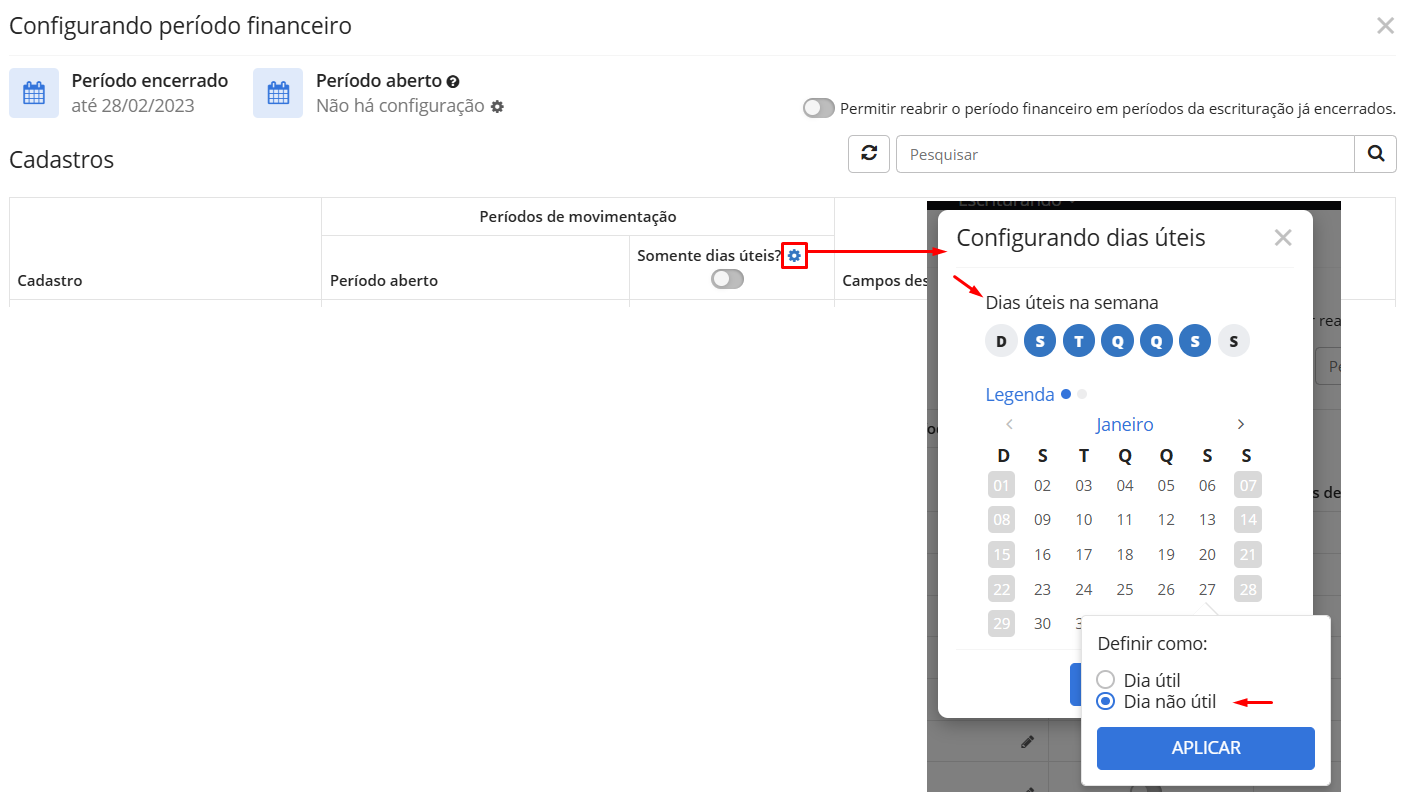This screenshot has height=803, width=1405.
Task: Select day 12 in the calendar
Action: [1166, 519]
